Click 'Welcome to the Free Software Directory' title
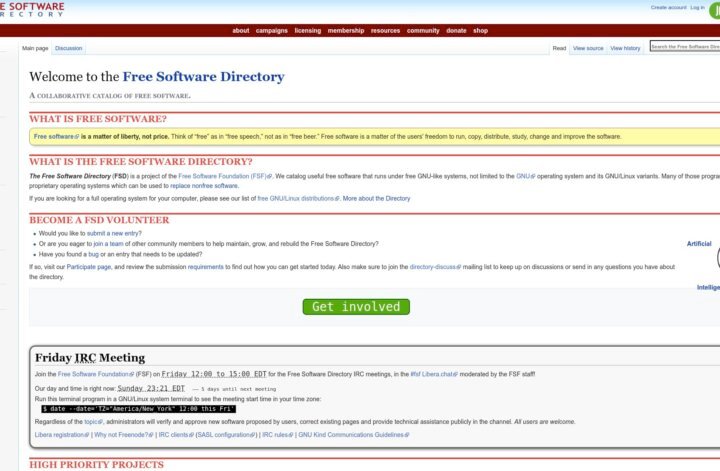Viewport: 720px width, 471px height. click(157, 77)
